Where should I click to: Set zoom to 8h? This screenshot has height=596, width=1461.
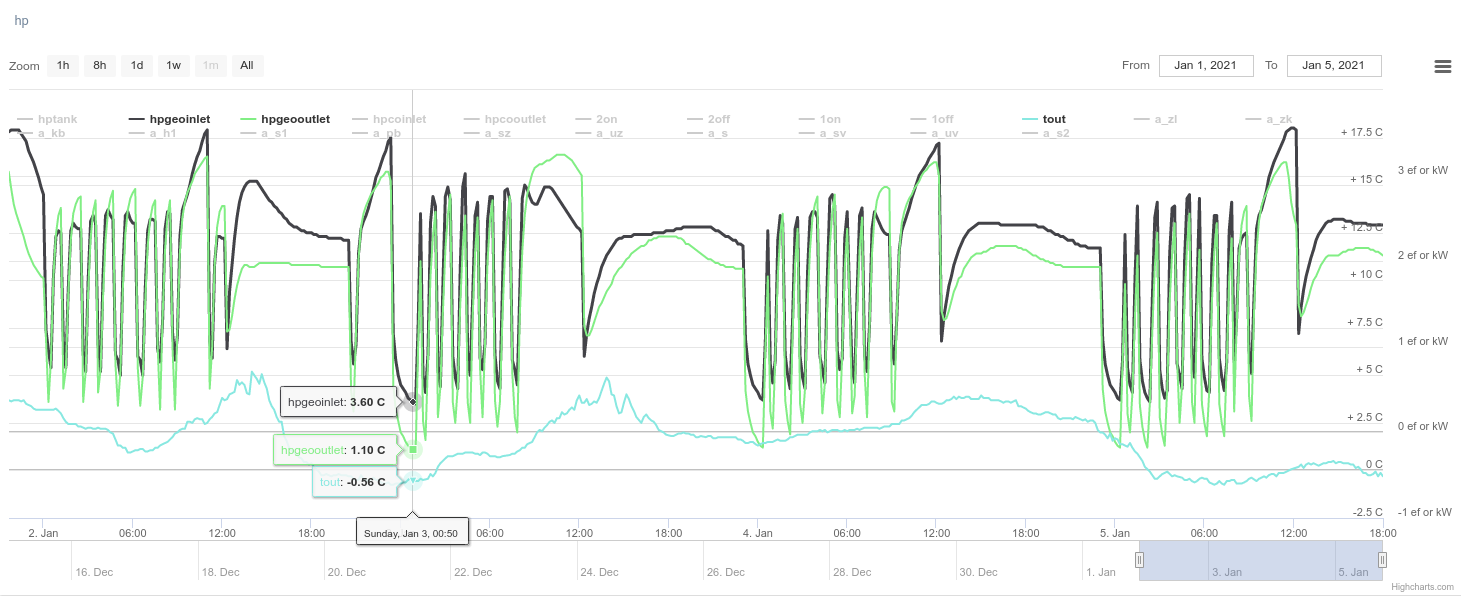coord(100,66)
